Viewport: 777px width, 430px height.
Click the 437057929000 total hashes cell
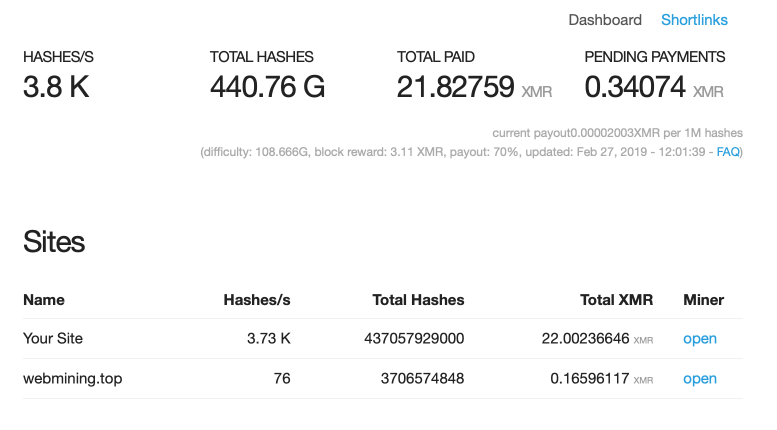click(x=414, y=338)
